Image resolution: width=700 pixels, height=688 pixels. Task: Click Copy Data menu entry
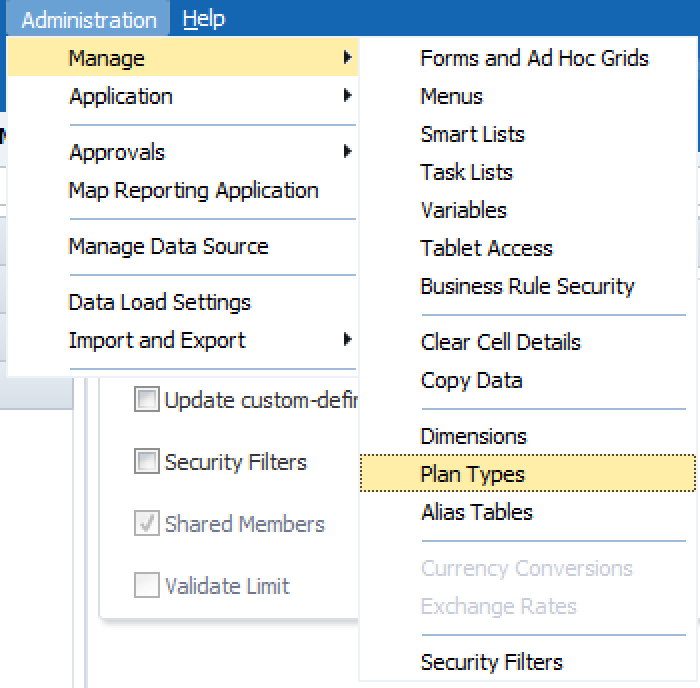coord(471,381)
